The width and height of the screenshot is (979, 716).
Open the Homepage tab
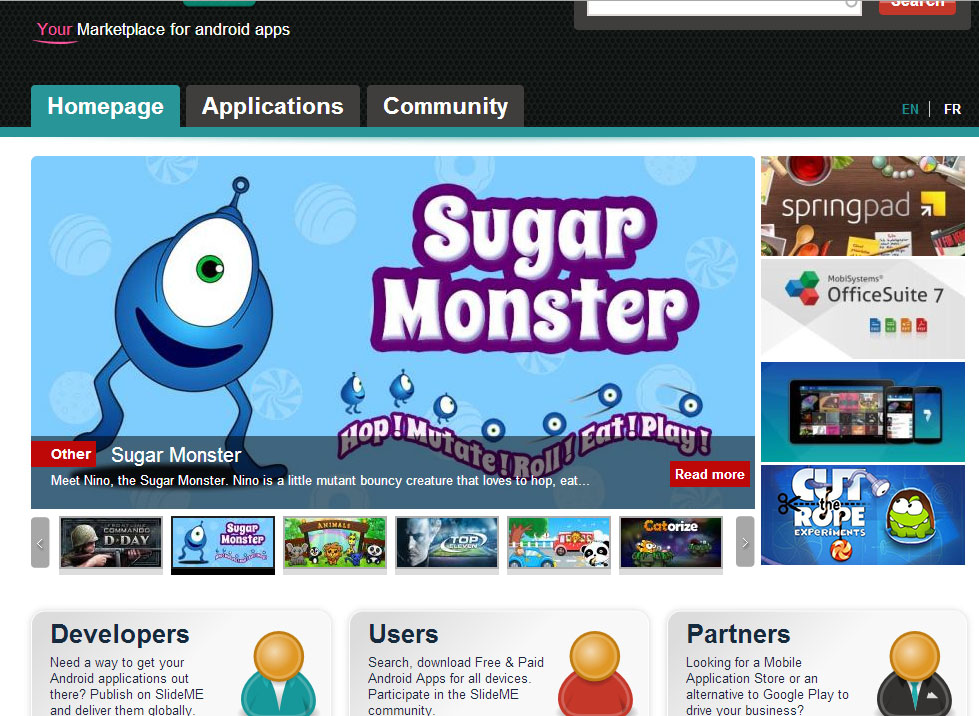(x=105, y=107)
